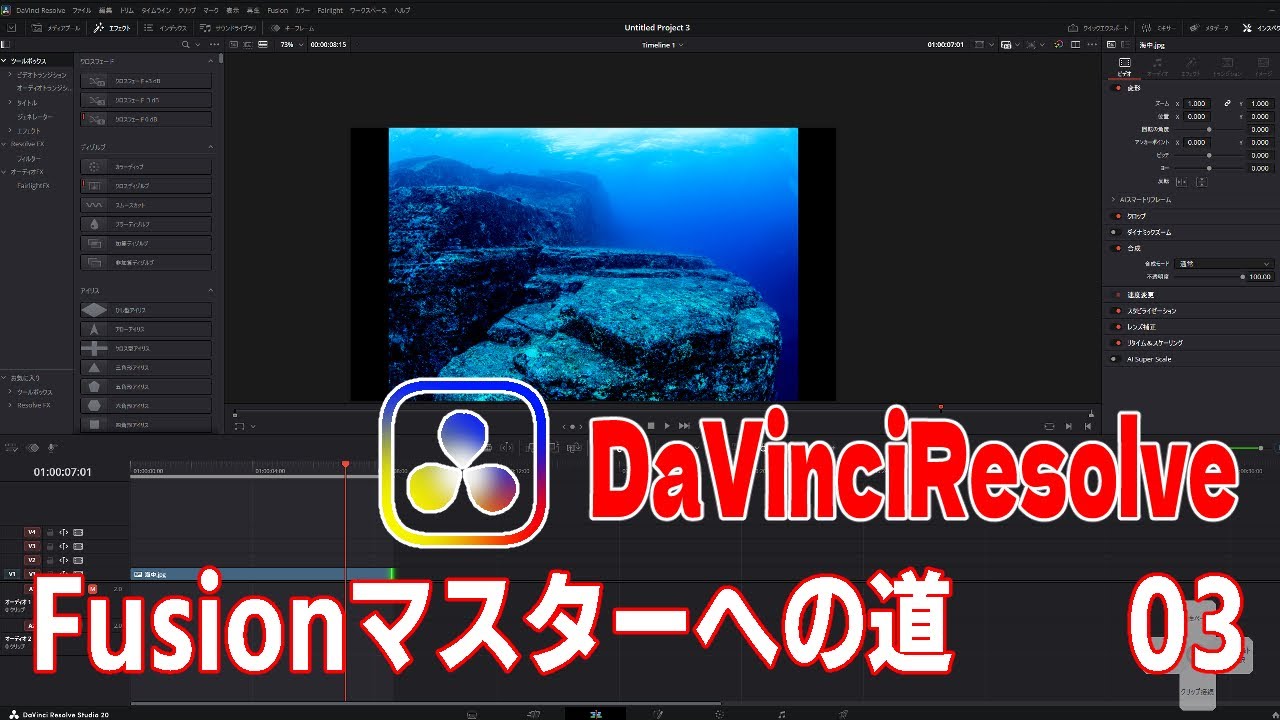Click the vertical flip icon
Image resolution: width=1280 pixels, height=720 pixels.
click(x=1200, y=181)
